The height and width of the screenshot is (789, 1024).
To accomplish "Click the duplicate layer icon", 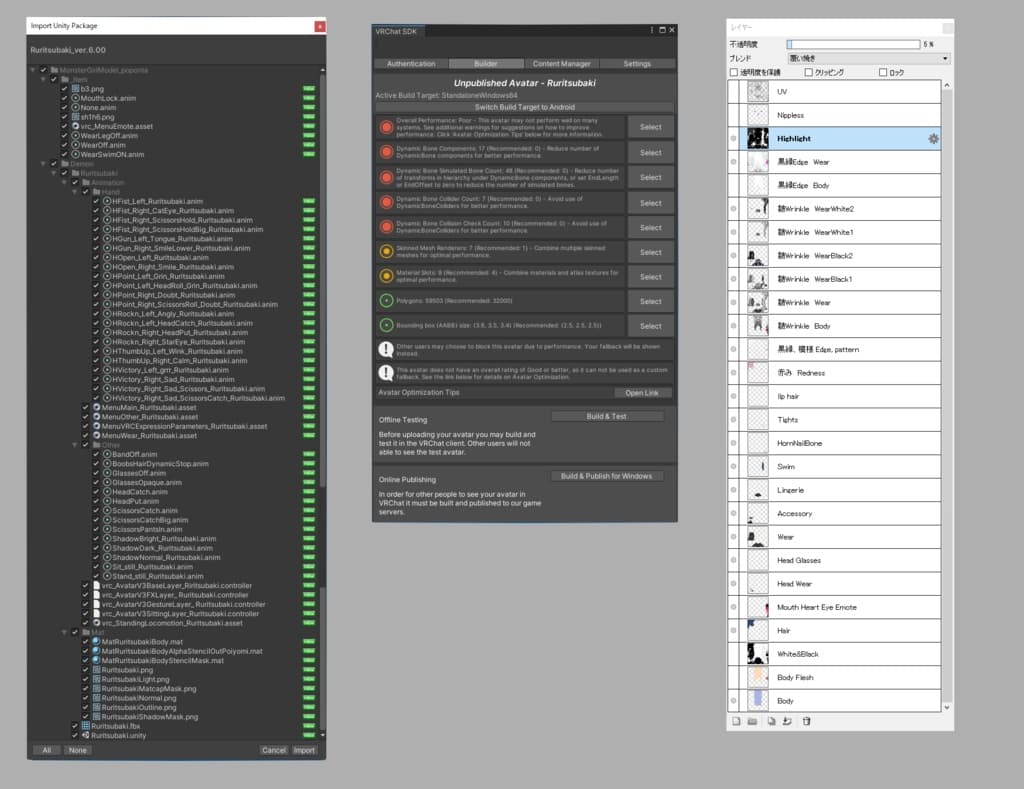I will [x=771, y=721].
